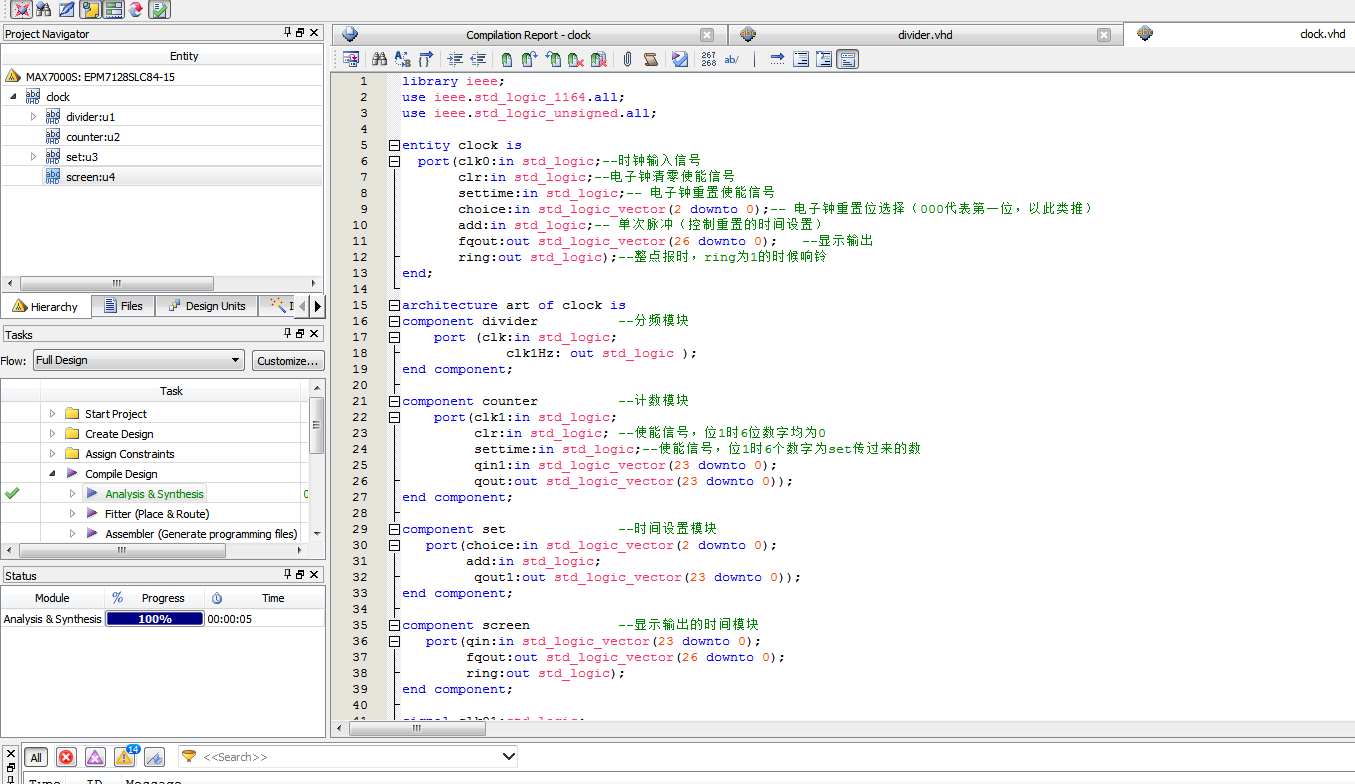The width and height of the screenshot is (1355, 784).
Task: Show critical warnings with purple triangle filter
Action: coord(95,757)
